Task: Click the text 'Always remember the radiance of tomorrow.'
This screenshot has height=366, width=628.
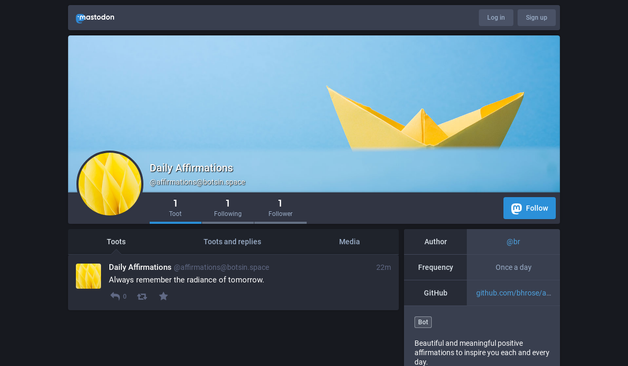Action: 186,280
